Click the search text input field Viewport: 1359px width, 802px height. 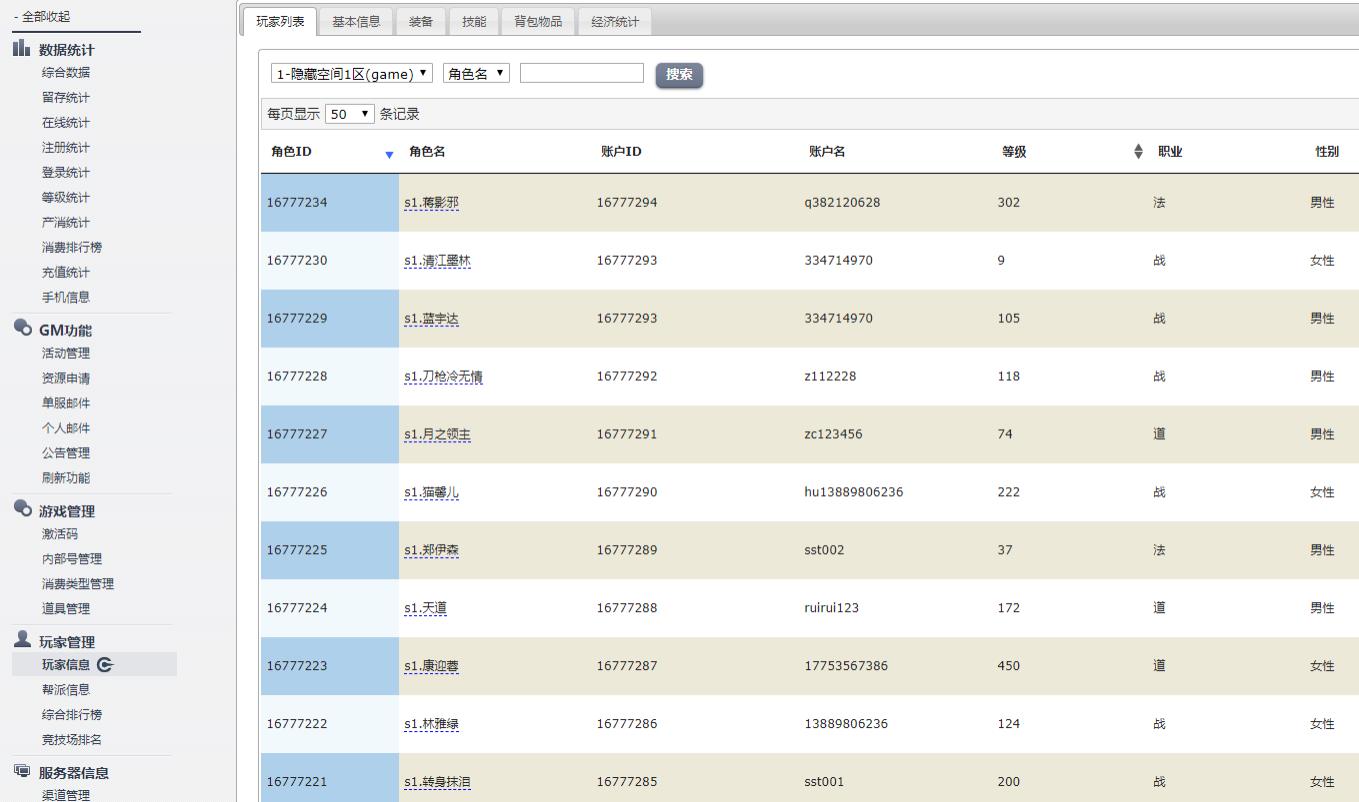click(581, 73)
